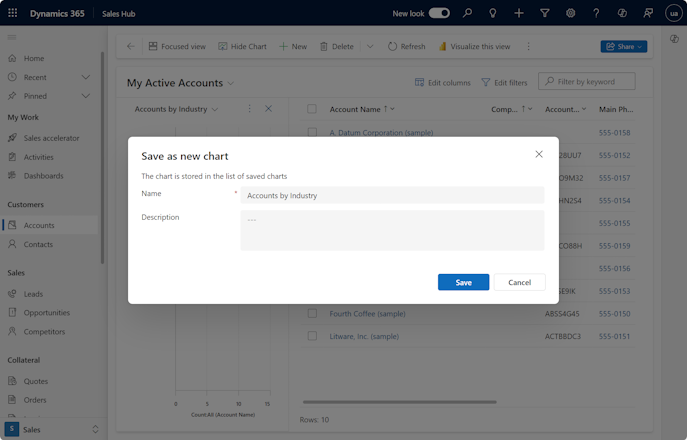Select Accounts in sidebar
The height and width of the screenshot is (440, 687).
(49, 225)
